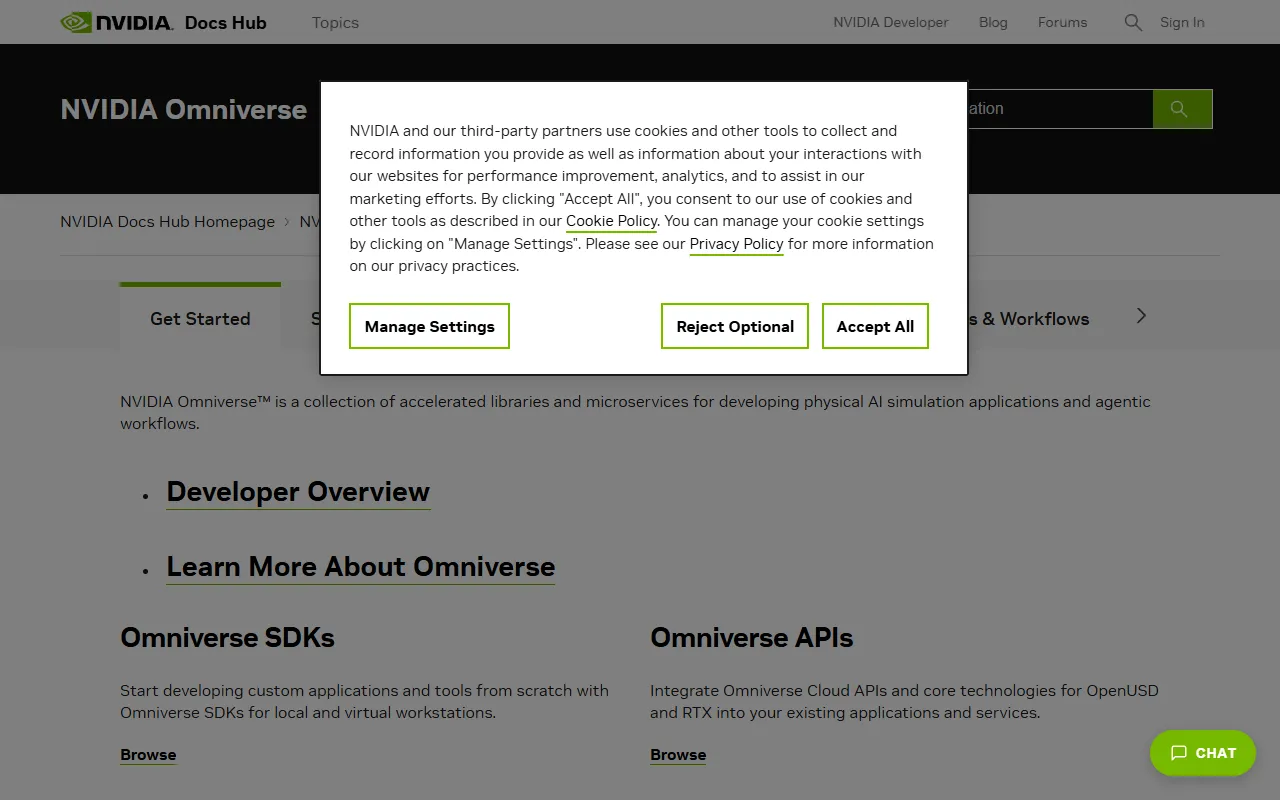This screenshot has width=1280, height=800.
Task: Open the Blog link in header
Action: point(993,22)
